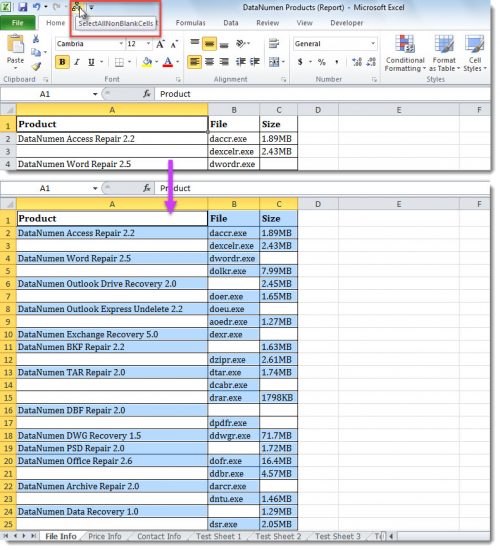Click Decrease Font Size icon
The width and height of the screenshot is (500, 550).
click(x=174, y=44)
